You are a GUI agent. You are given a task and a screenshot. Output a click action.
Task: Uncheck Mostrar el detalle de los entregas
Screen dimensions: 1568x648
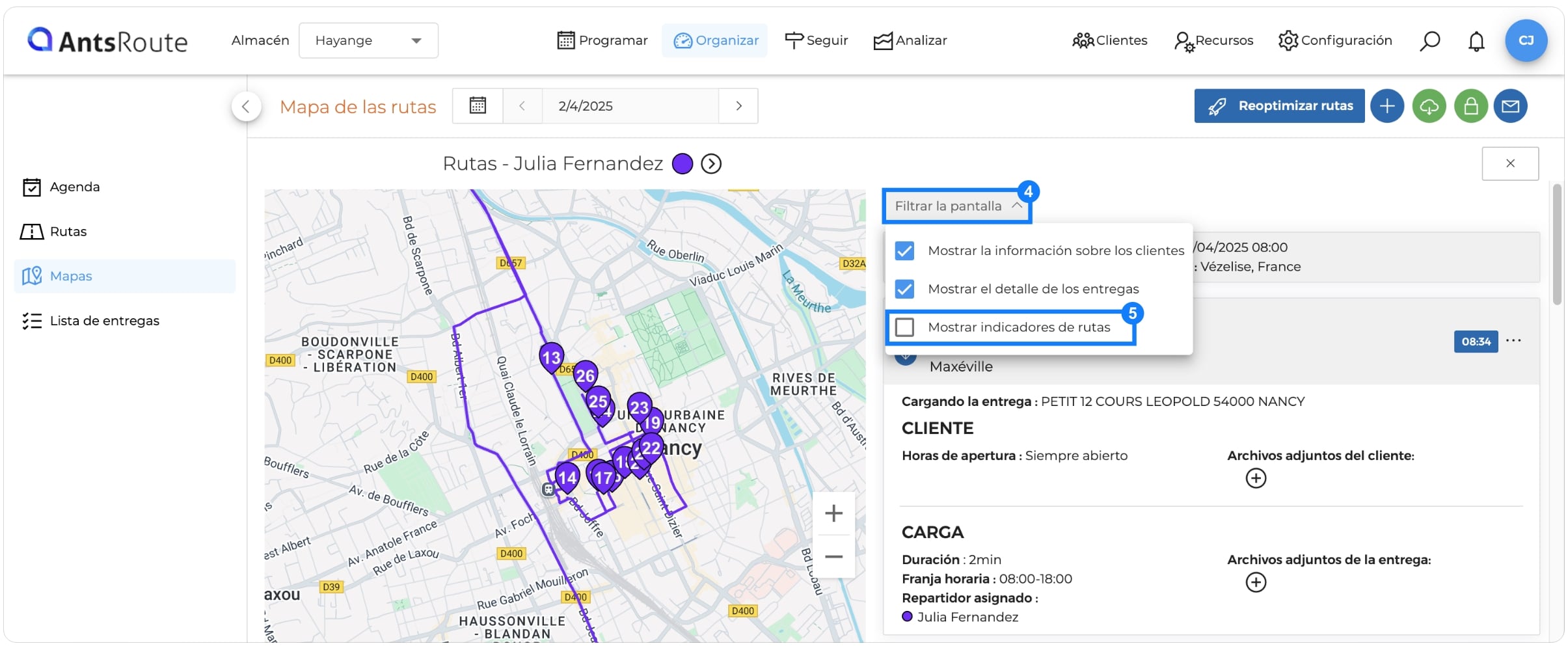tap(904, 289)
